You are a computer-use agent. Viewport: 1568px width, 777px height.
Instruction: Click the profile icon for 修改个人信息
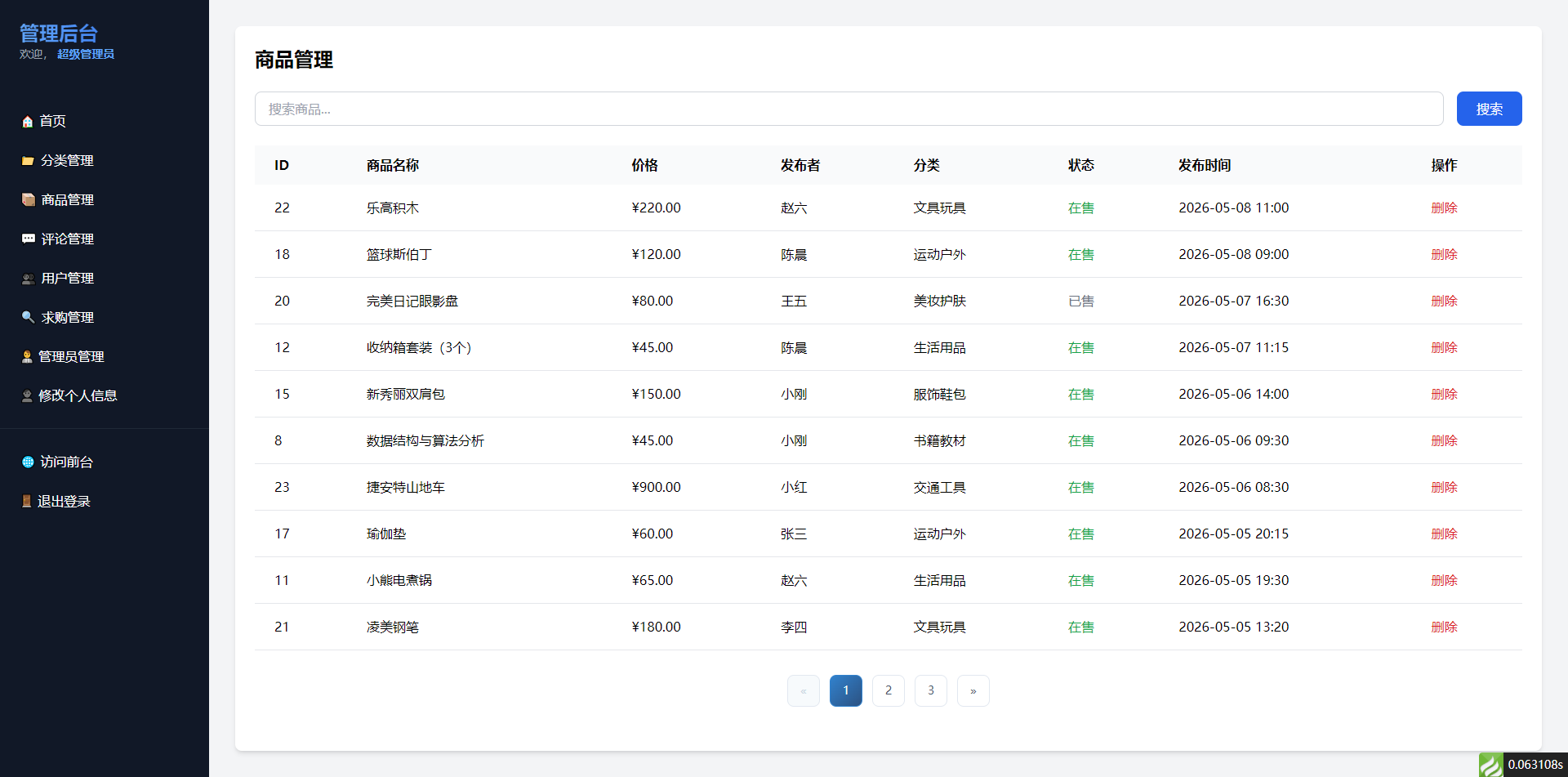click(x=27, y=396)
